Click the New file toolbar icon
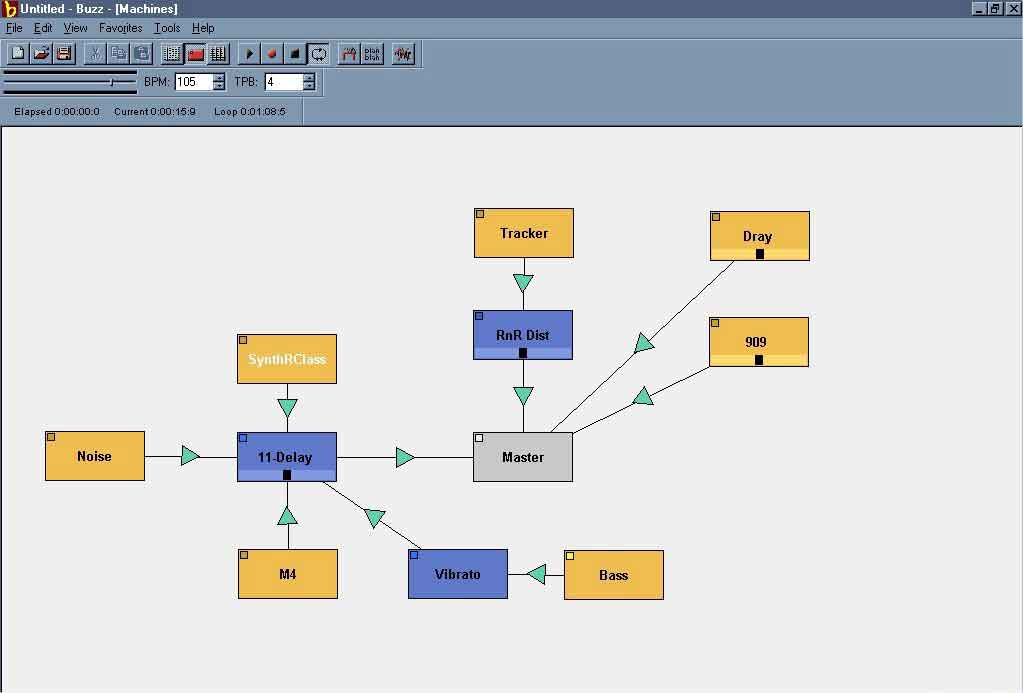Viewport: 1023px width, 693px height. coord(18,53)
